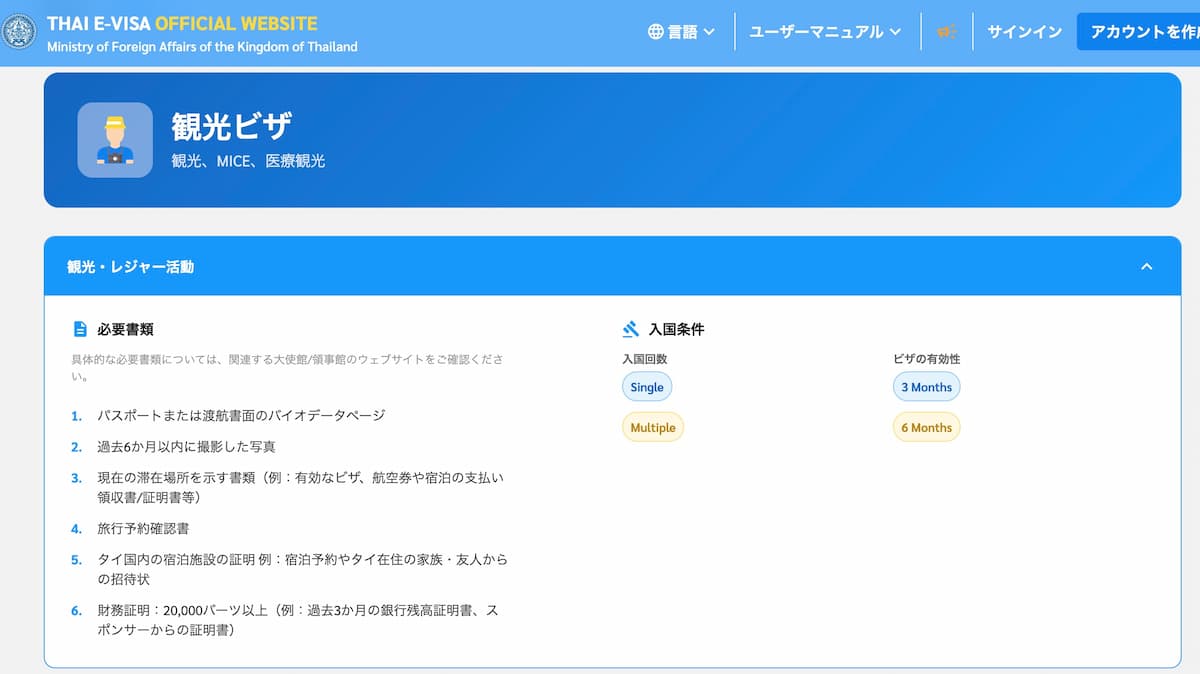Click the 観光ビザ heading

pyautogui.click(x=232, y=127)
